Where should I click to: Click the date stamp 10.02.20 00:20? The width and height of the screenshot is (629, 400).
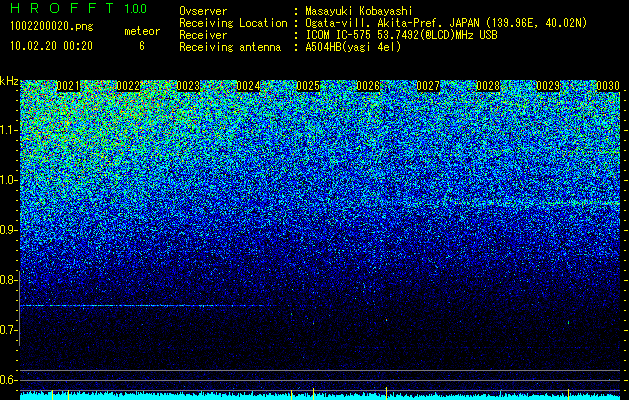(x=51, y=46)
